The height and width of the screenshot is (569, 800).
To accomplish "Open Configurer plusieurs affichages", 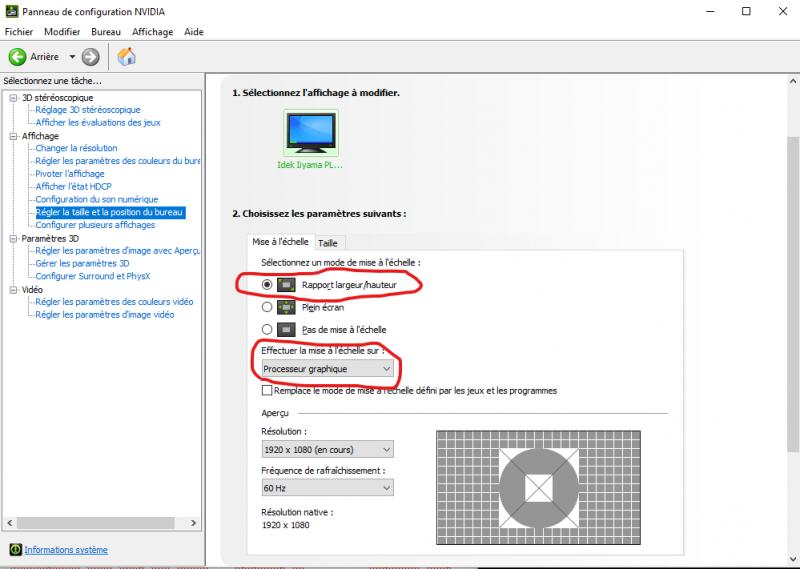I will click(95, 225).
